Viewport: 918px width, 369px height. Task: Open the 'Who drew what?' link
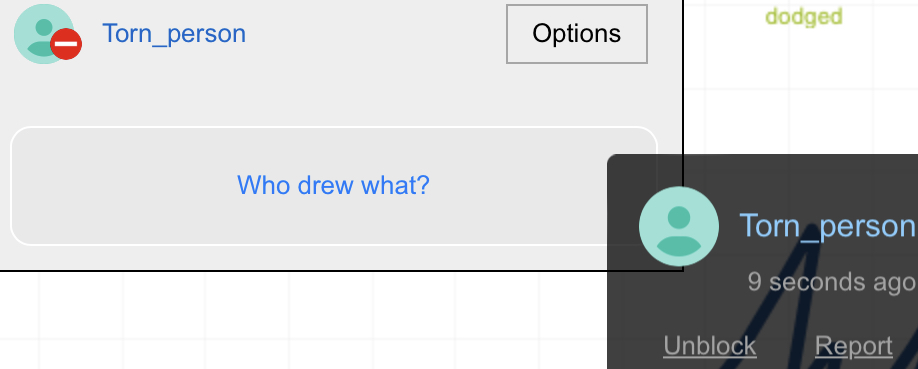click(x=333, y=185)
